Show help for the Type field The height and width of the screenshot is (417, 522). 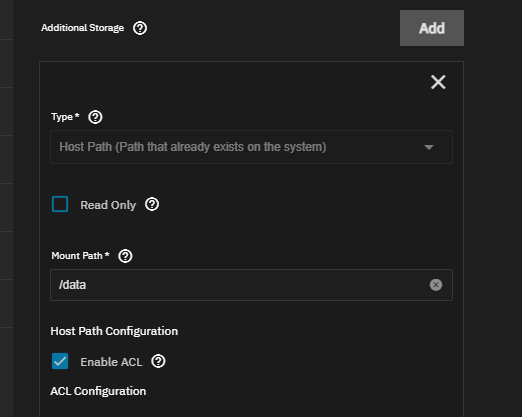(95, 117)
